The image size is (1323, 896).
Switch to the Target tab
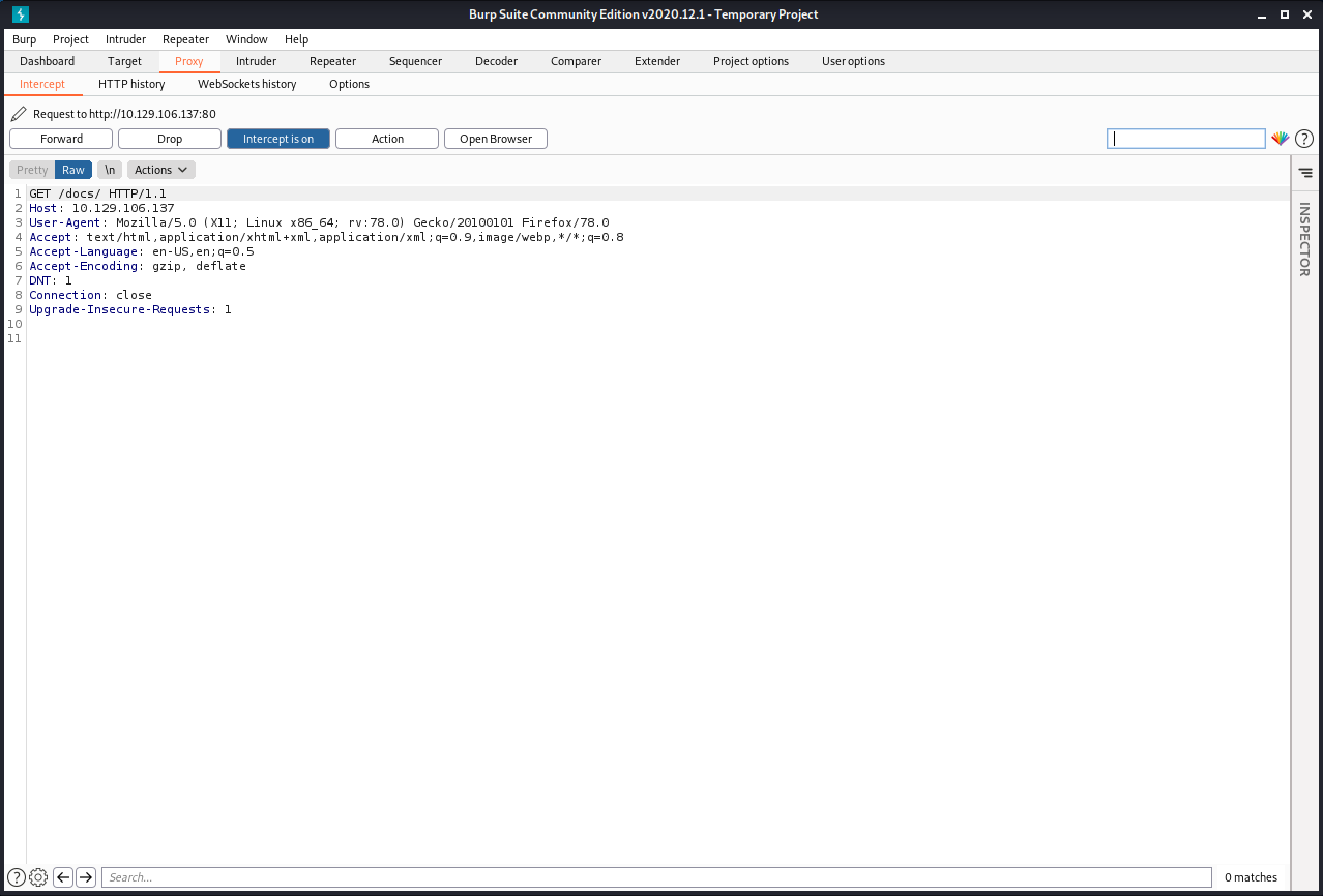(x=124, y=62)
